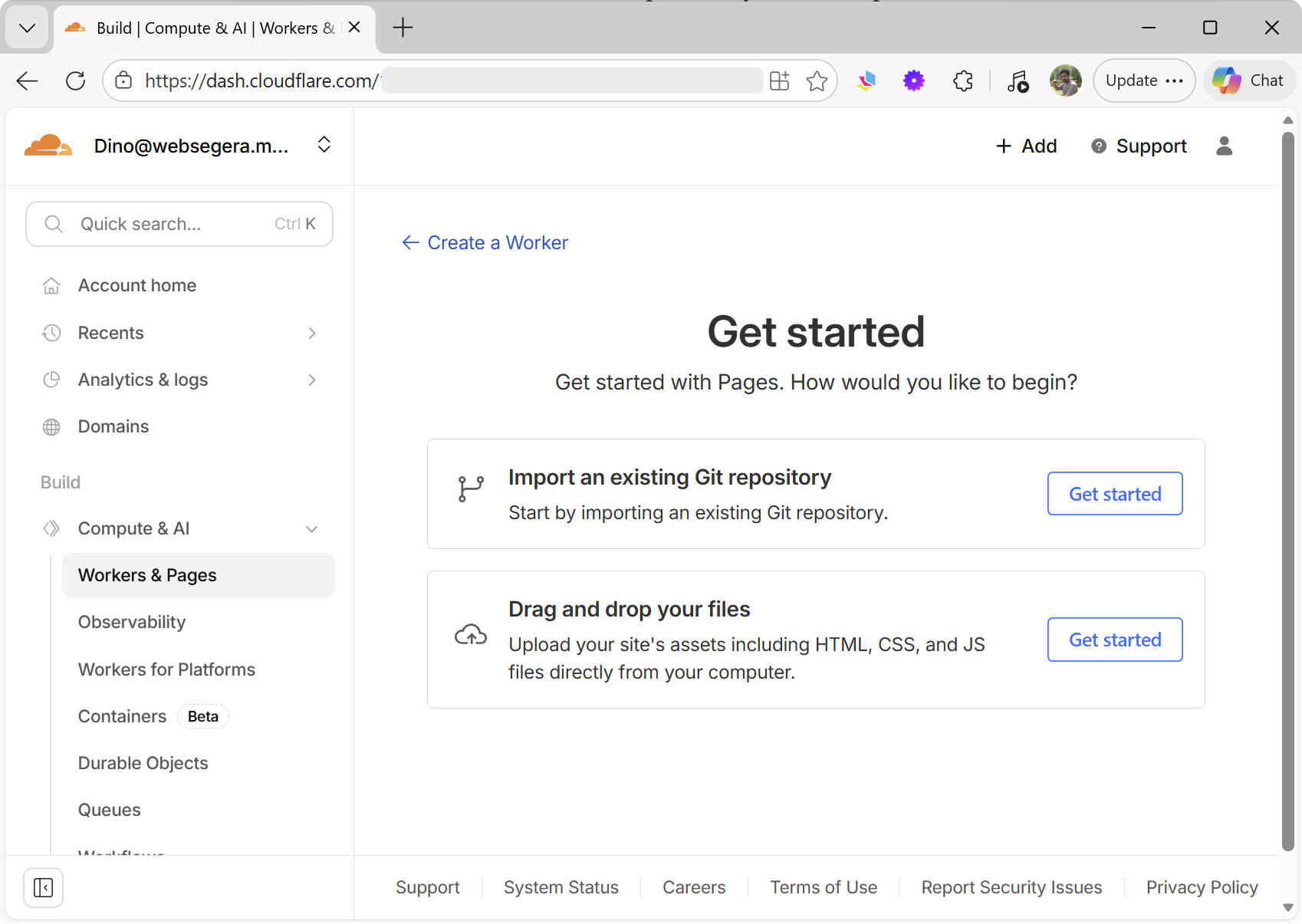Screen dimensions: 1302x924
Task: Expand the account name chevron
Action: click(324, 144)
